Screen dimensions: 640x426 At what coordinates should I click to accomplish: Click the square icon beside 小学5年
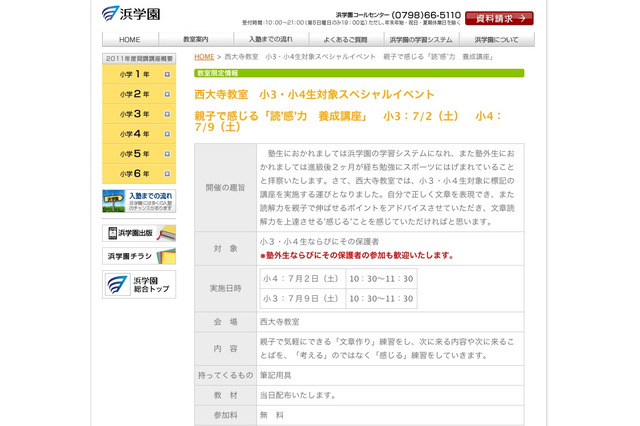167,154
